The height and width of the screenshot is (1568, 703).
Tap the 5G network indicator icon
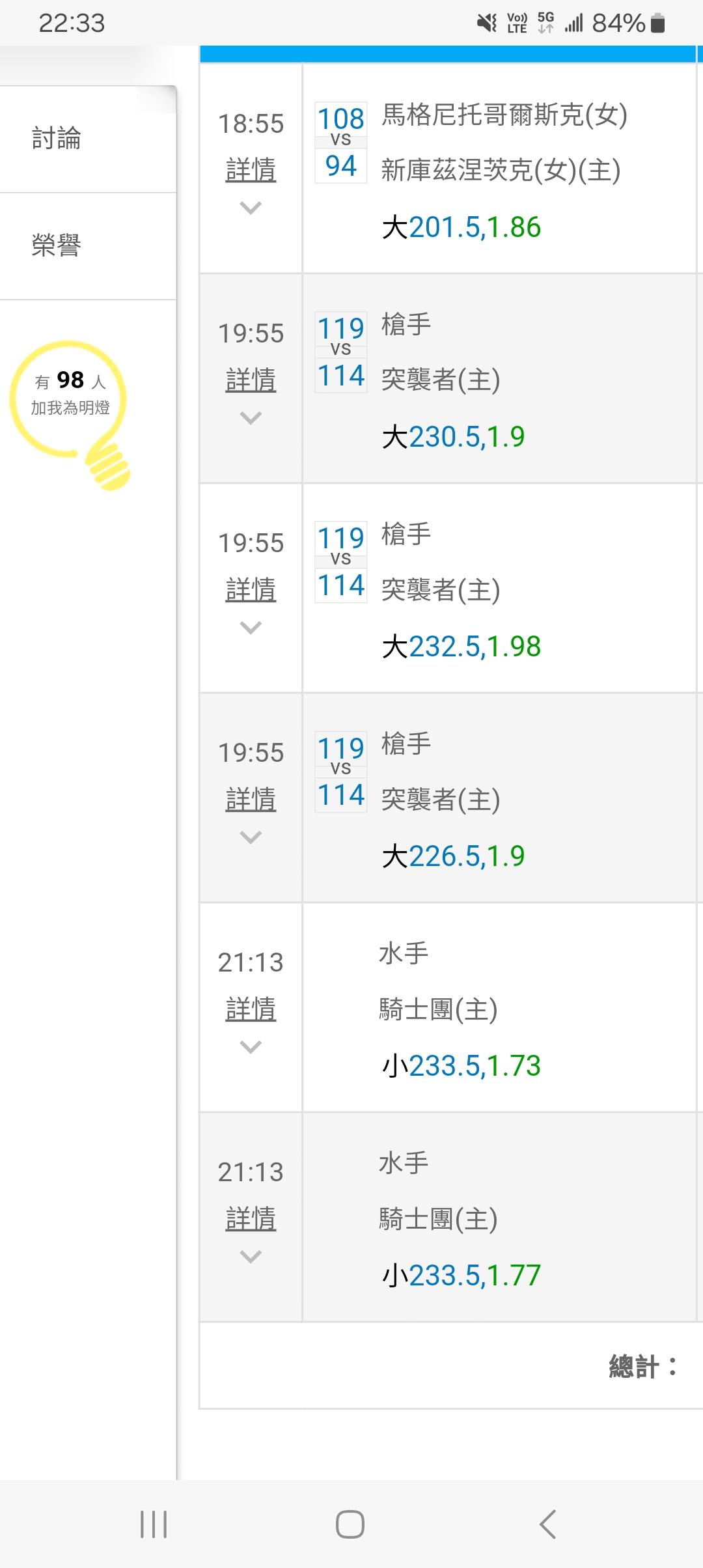545,23
